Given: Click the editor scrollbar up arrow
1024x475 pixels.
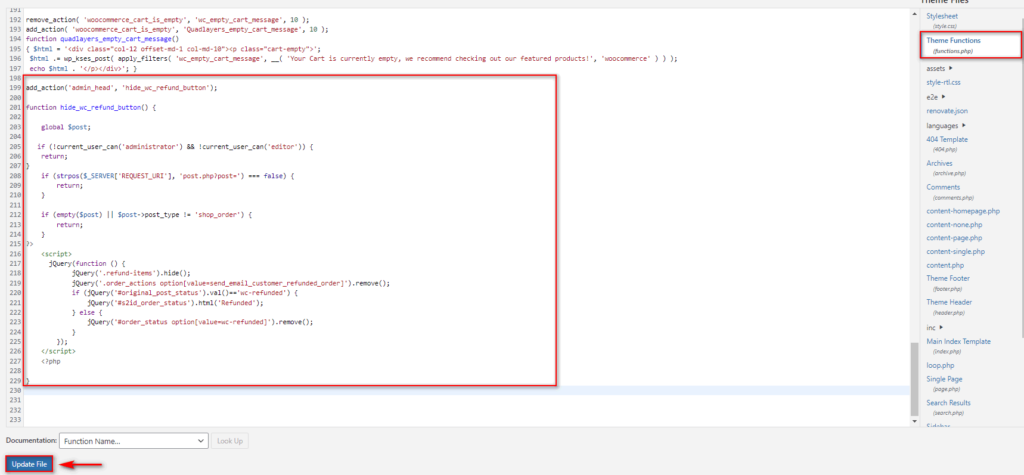Looking at the screenshot, I should pyautogui.click(x=914, y=13).
